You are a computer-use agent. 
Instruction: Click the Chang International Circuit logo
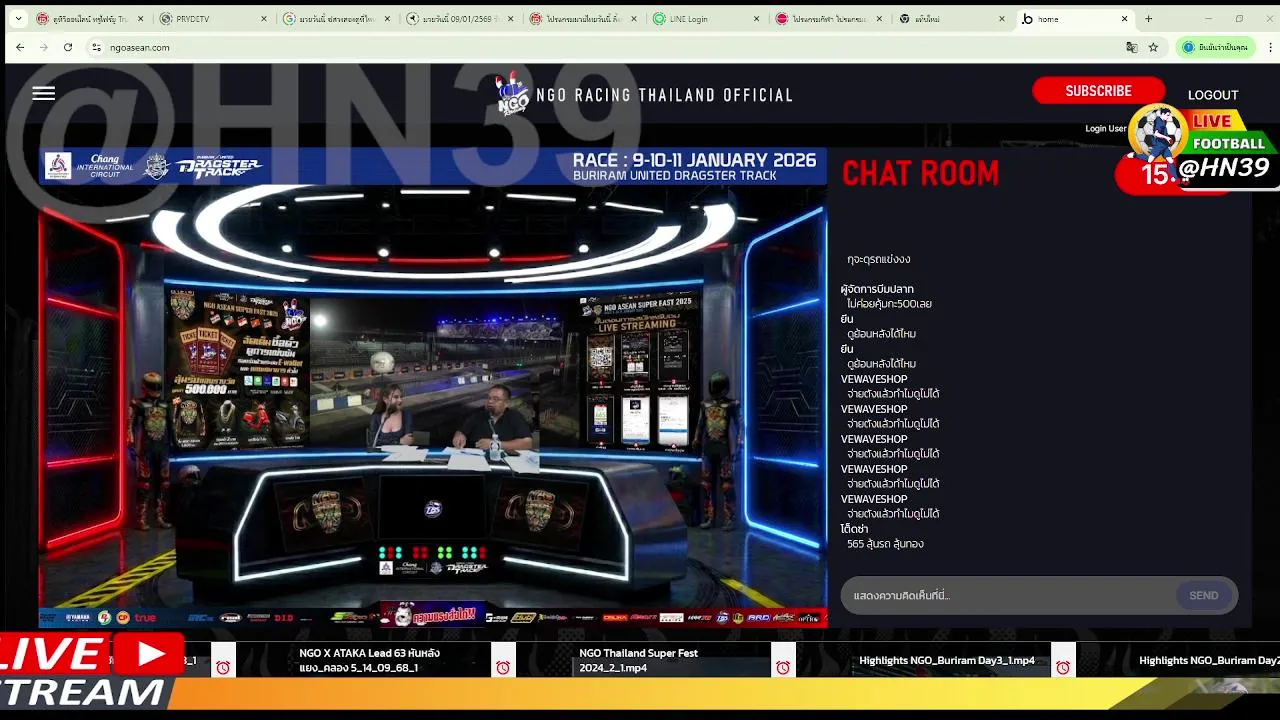pos(89,166)
